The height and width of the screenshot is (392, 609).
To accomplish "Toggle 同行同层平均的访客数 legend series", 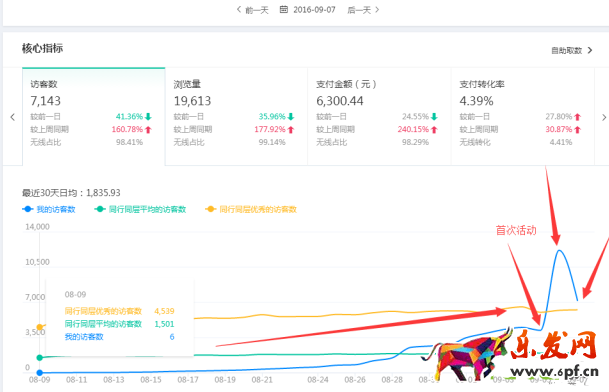I will click(x=140, y=209).
